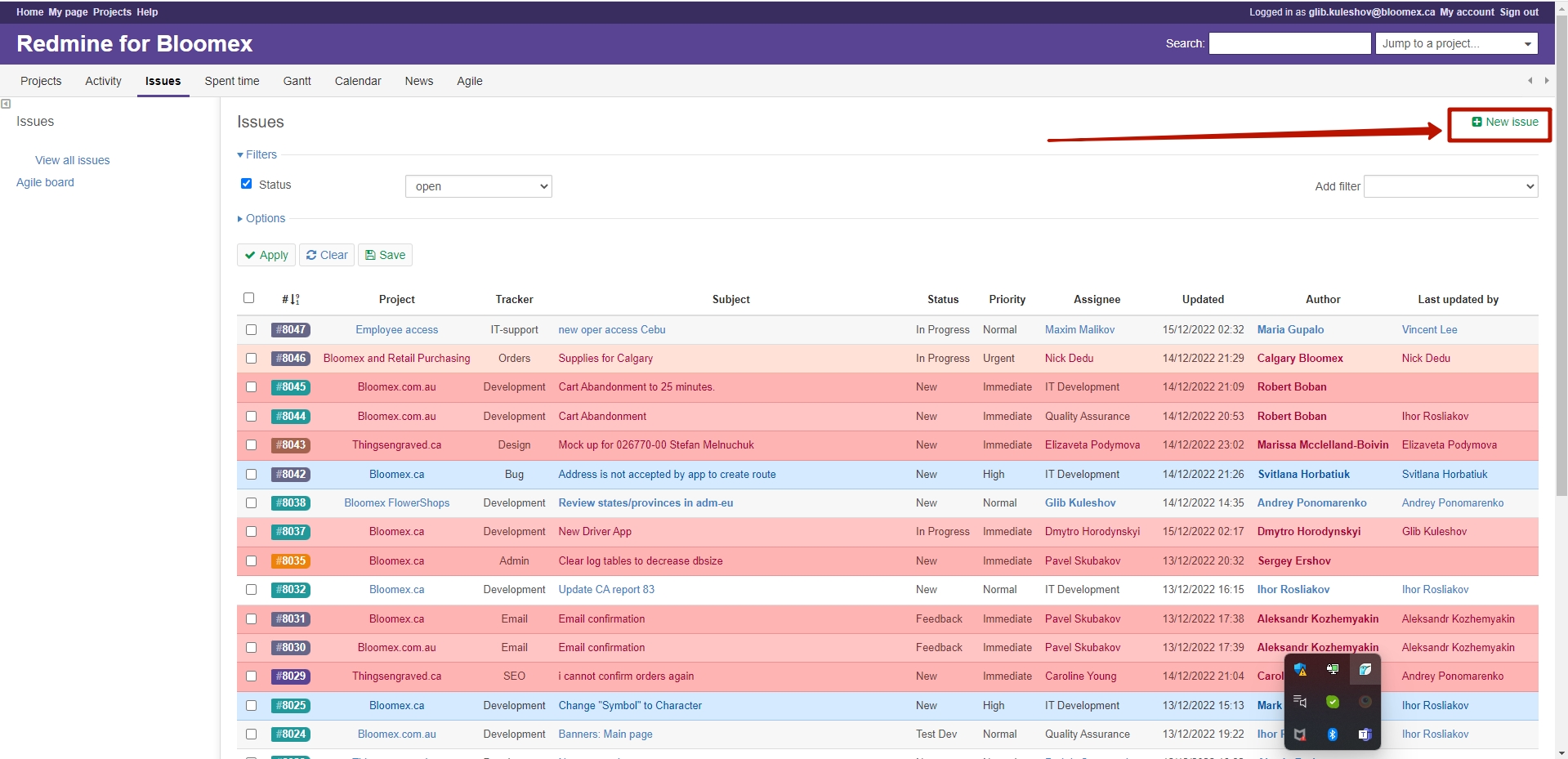This screenshot has width=1568, height=759.
Task: Open issue badge #8029
Action: [x=291, y=676]
